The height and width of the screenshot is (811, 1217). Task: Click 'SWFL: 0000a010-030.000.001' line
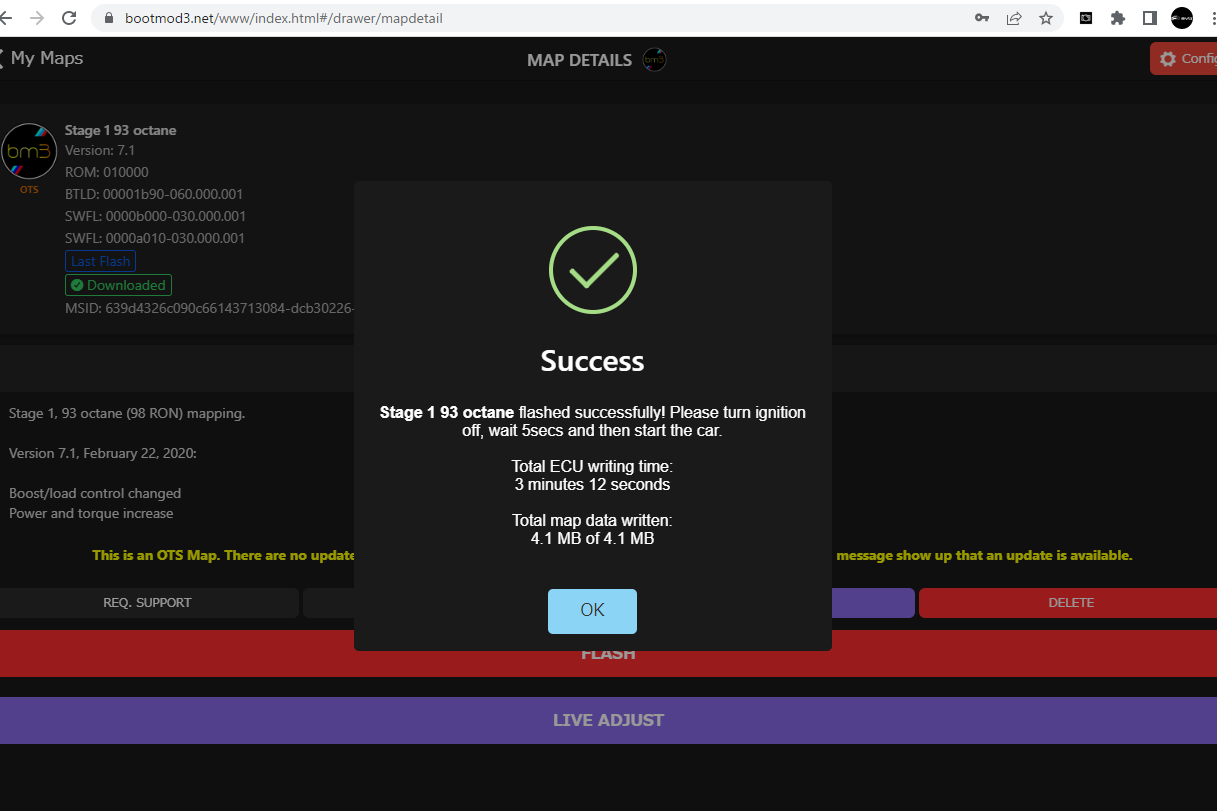click(x=155, y=238)
